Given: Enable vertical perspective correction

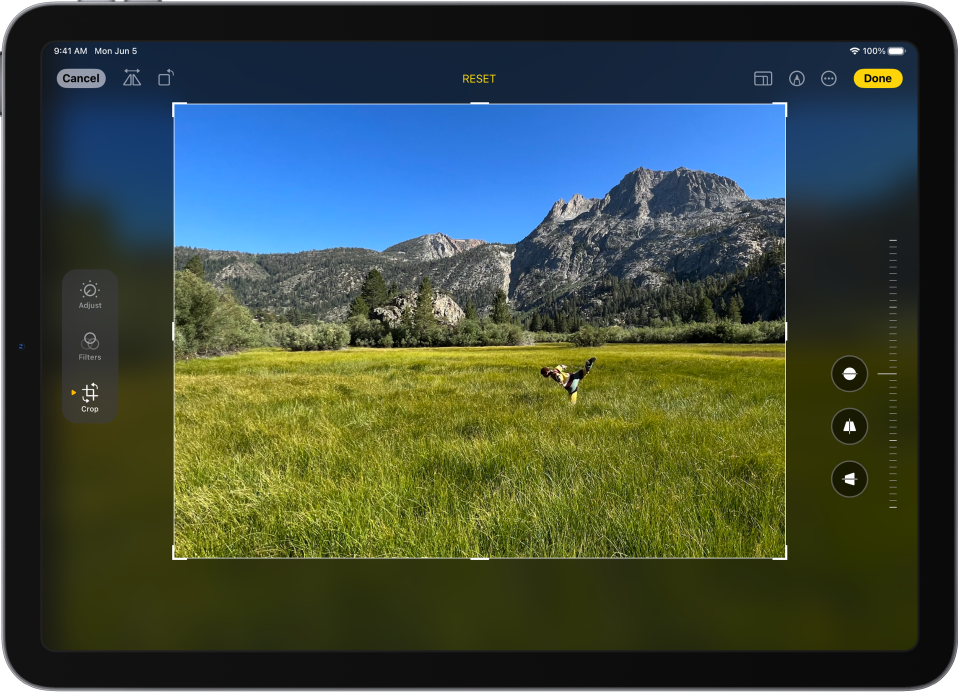Looking at the screenshot, I should 848,425.
